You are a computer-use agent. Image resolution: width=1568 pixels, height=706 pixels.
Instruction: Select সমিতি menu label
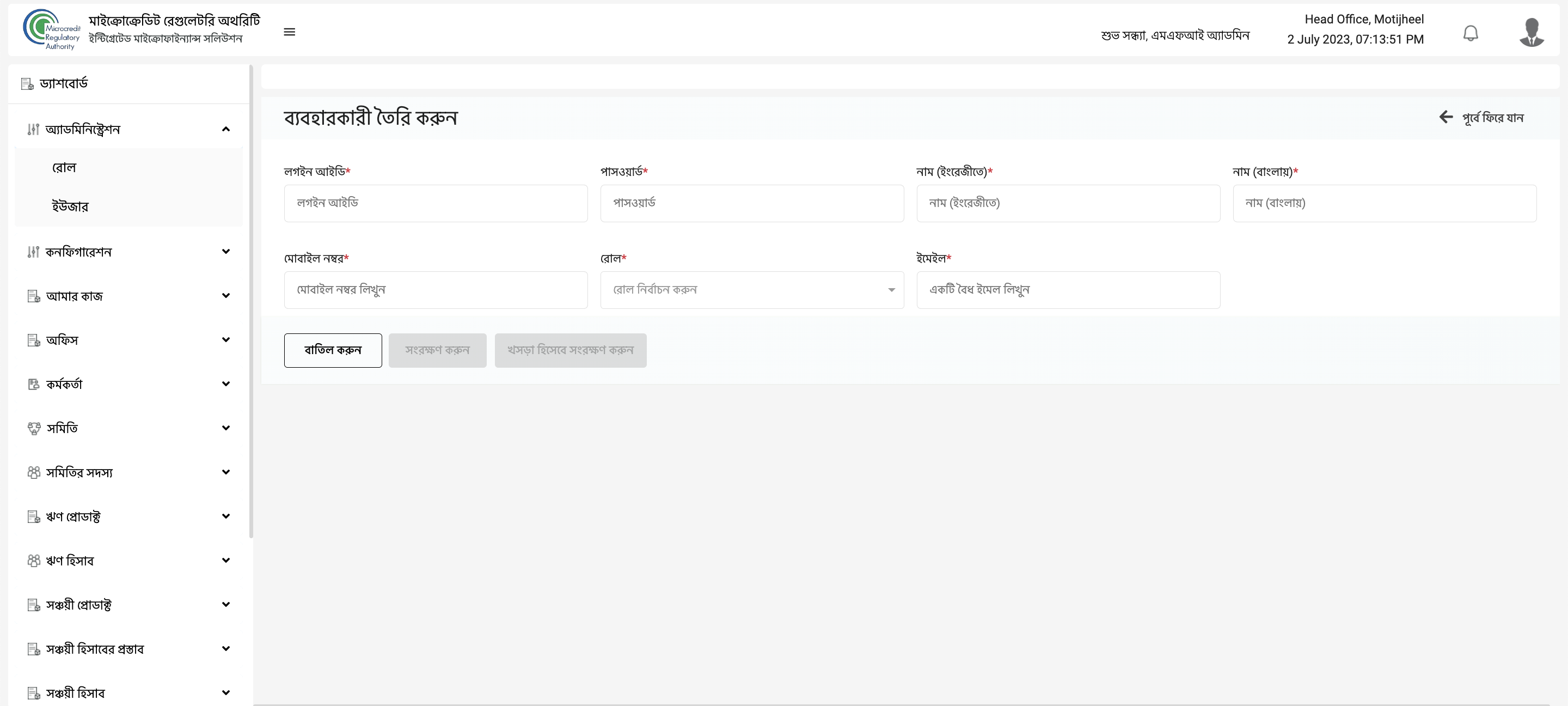click(62, 428)
